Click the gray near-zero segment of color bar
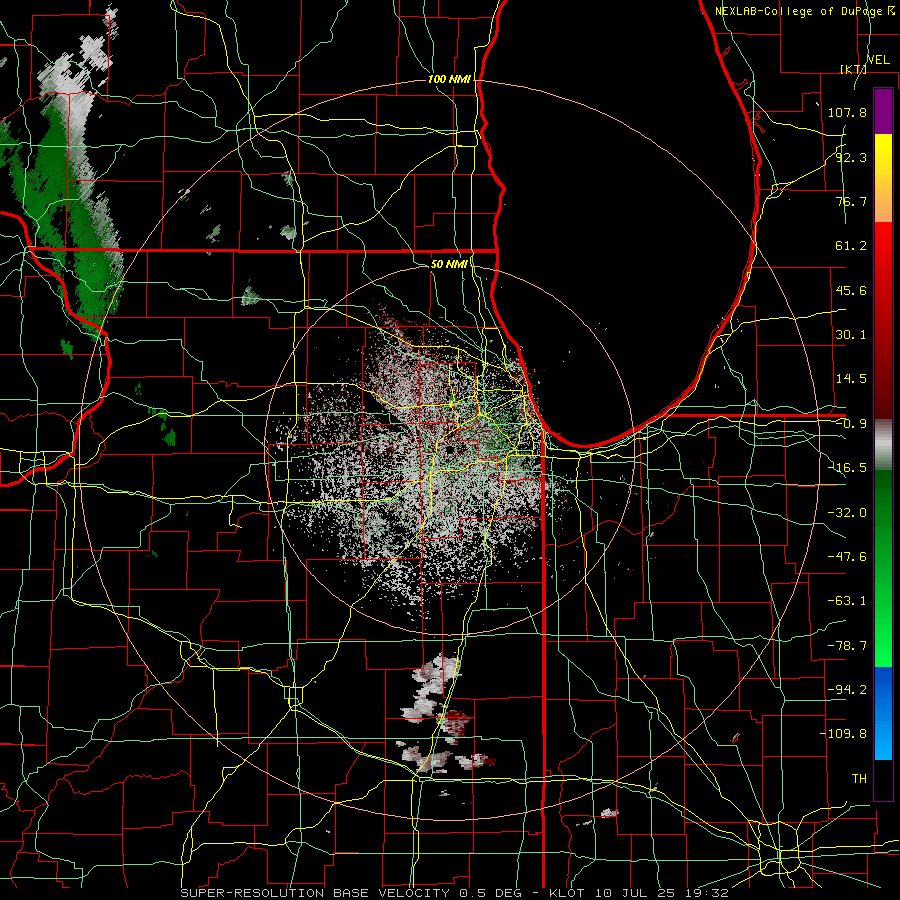The height and width of the screenshot is (900, 900). point(883,445)
